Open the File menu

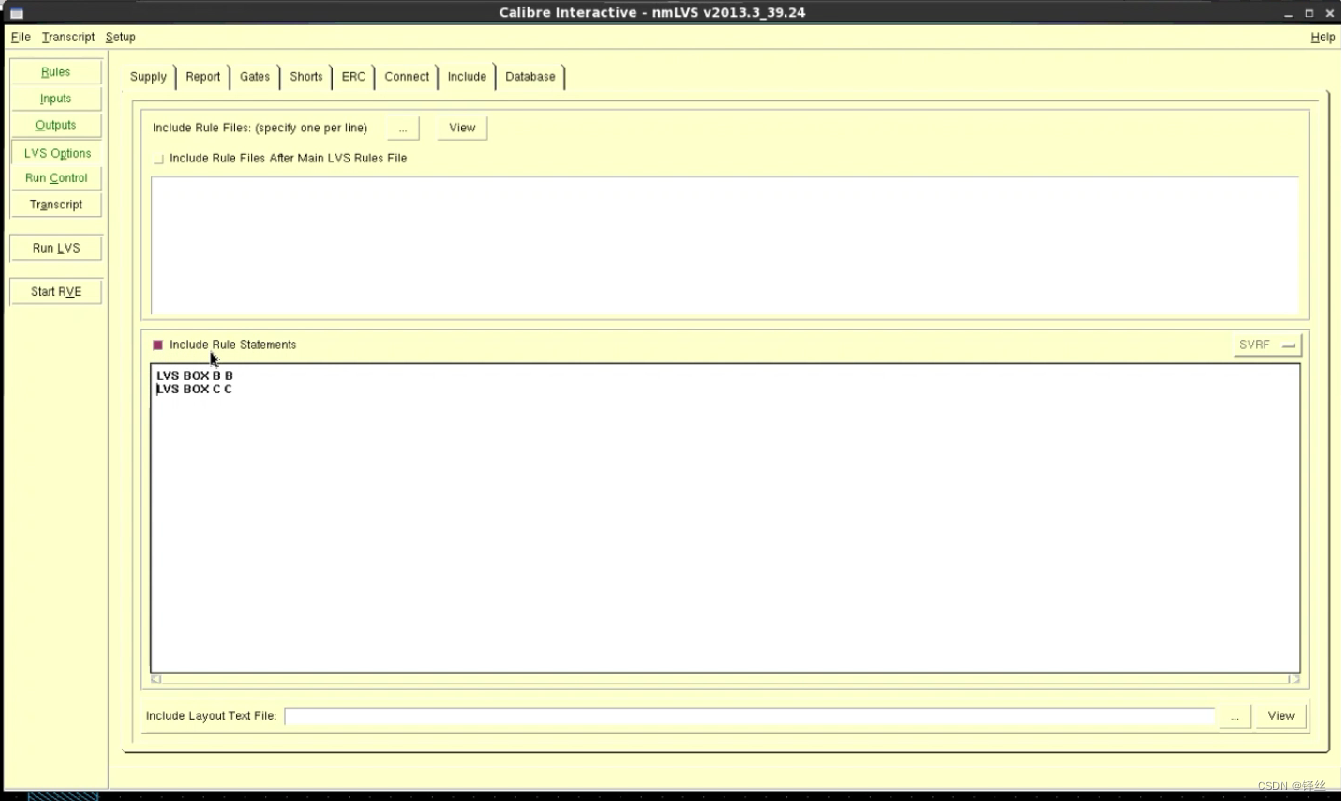tap(21, 37)
